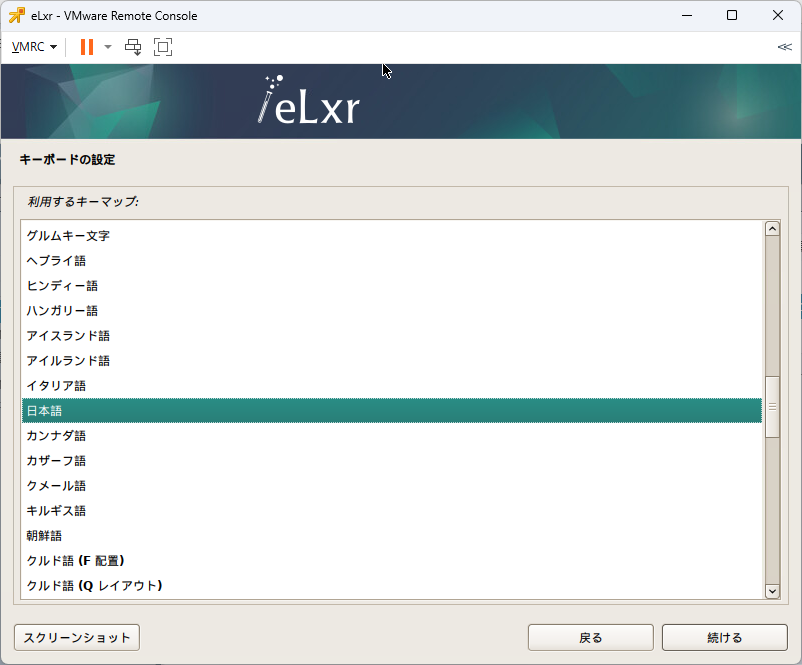Select カンナダ語 keymap
Image resolution: width=802 pixels, height=665 pixels.
392,435
